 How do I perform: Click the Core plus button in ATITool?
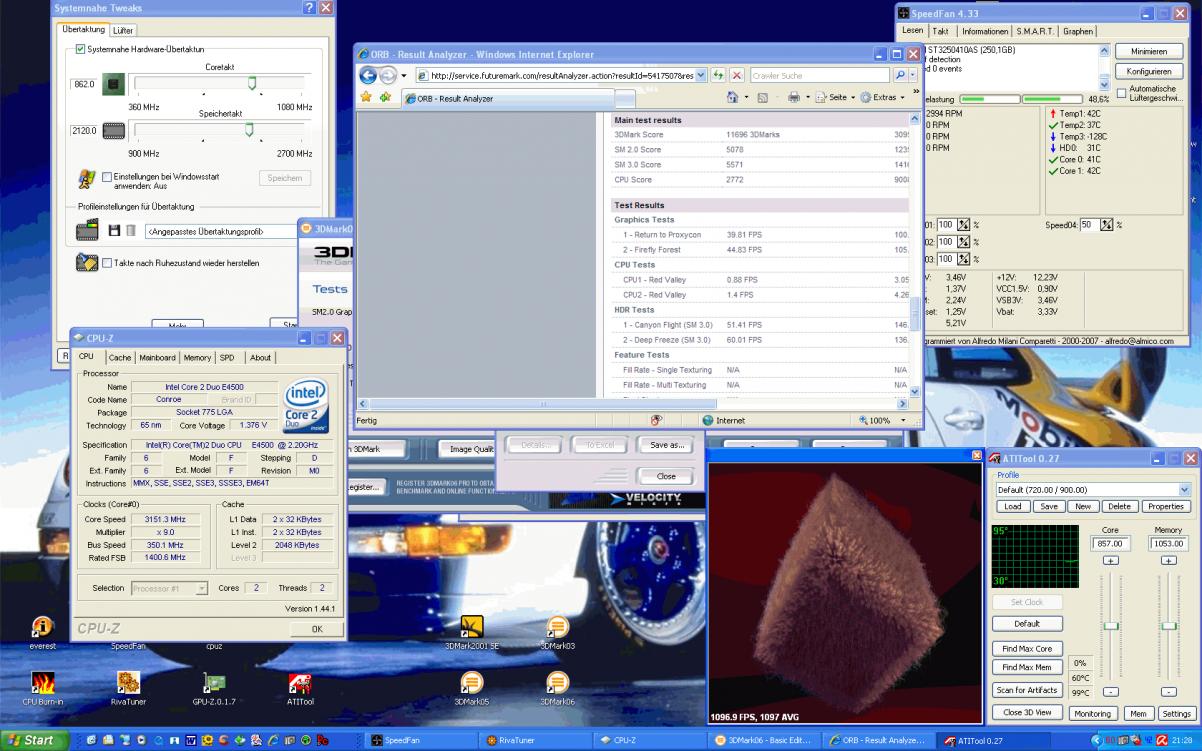(x=1110, y=561)
